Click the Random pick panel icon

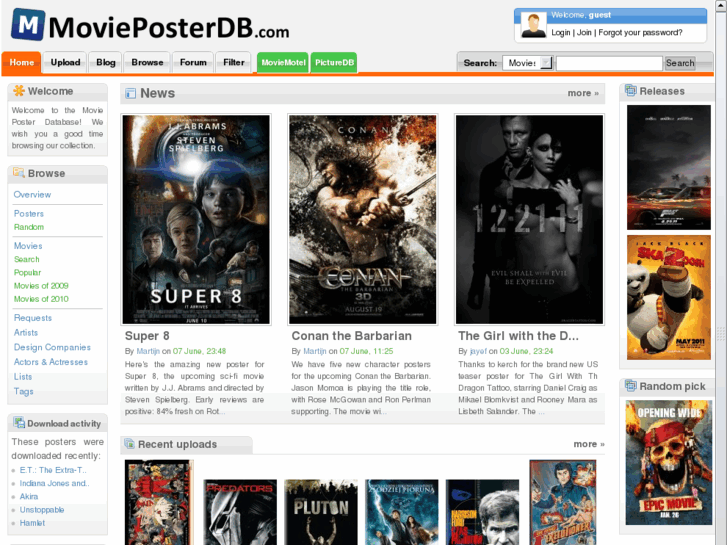click(630, 385)
